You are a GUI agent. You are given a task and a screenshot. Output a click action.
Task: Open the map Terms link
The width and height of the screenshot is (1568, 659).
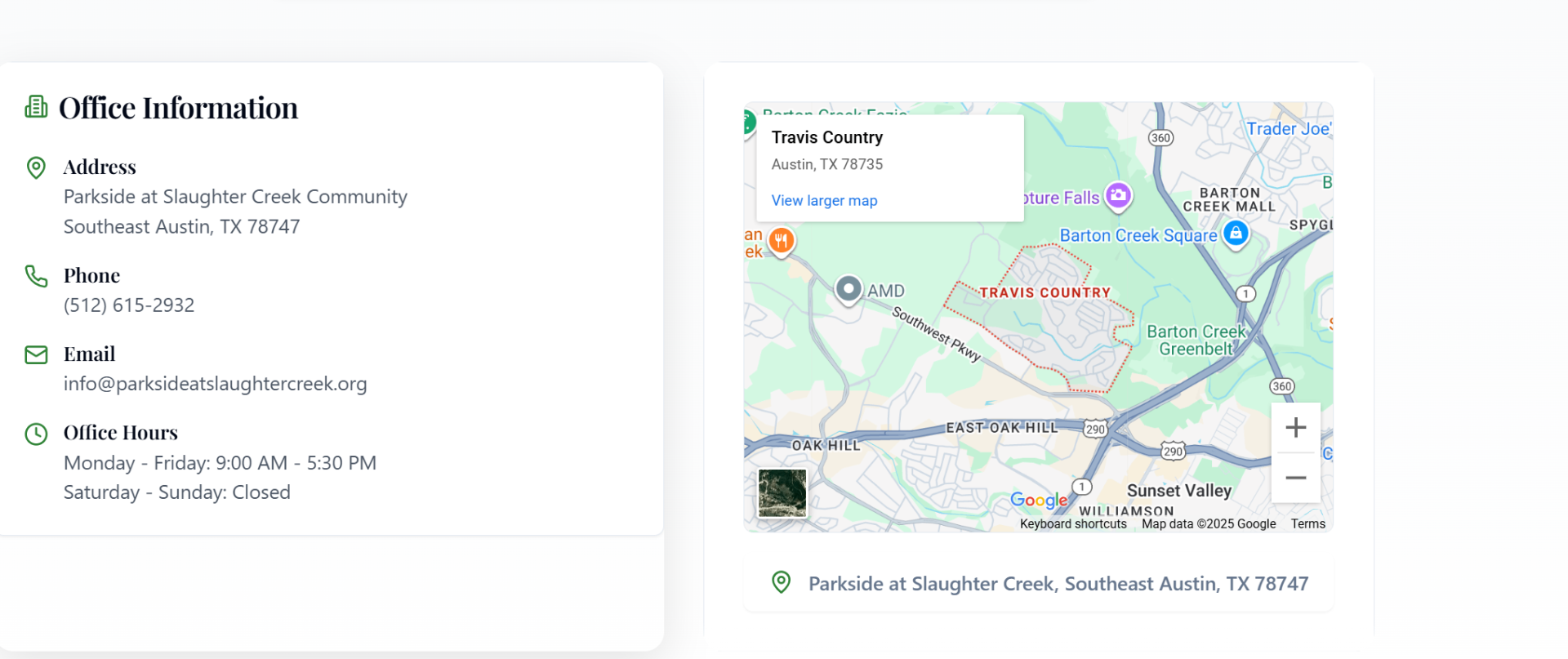[x=1307, y=524]
